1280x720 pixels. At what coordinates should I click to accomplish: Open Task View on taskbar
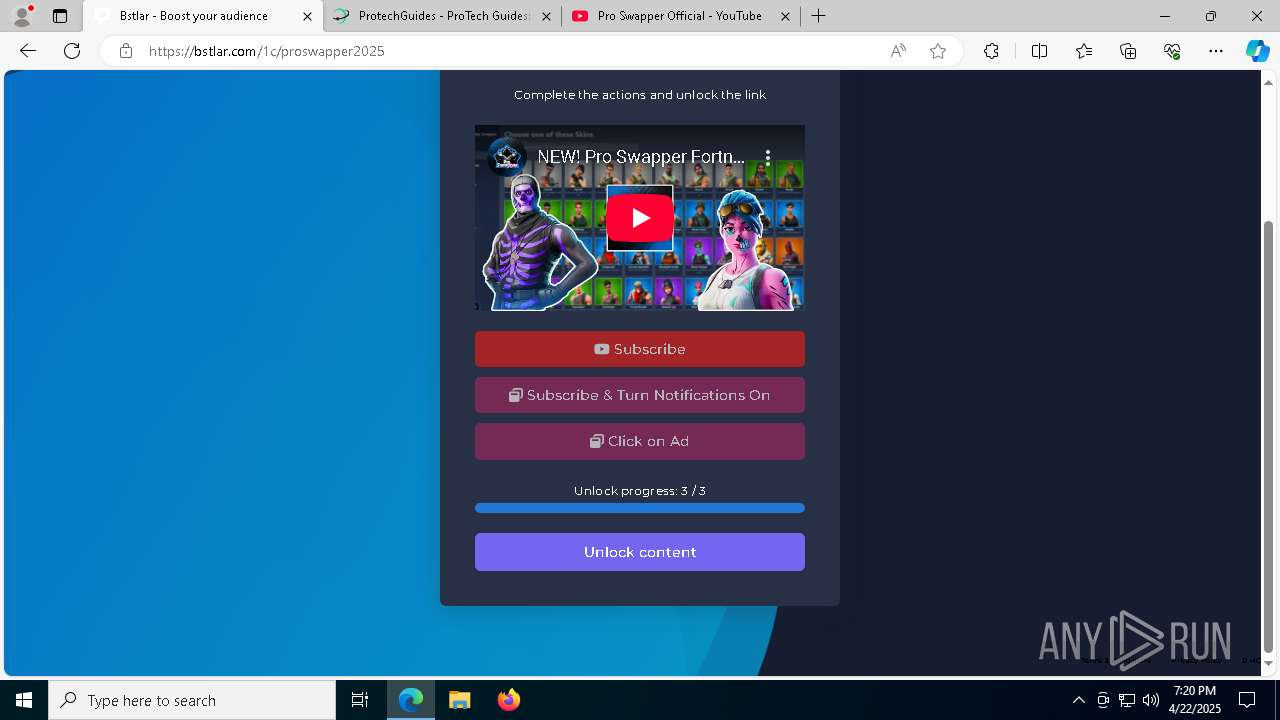click(x=360, y=700)
